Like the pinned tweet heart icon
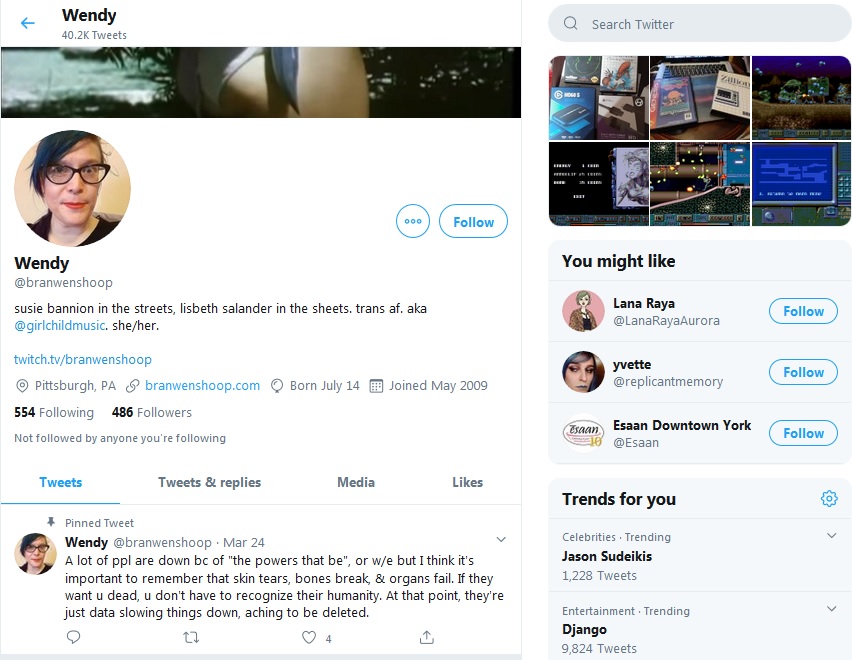Image resolution: width=852 pixels, height=660 pixels. pyautogui.click(x=309, y=637)
